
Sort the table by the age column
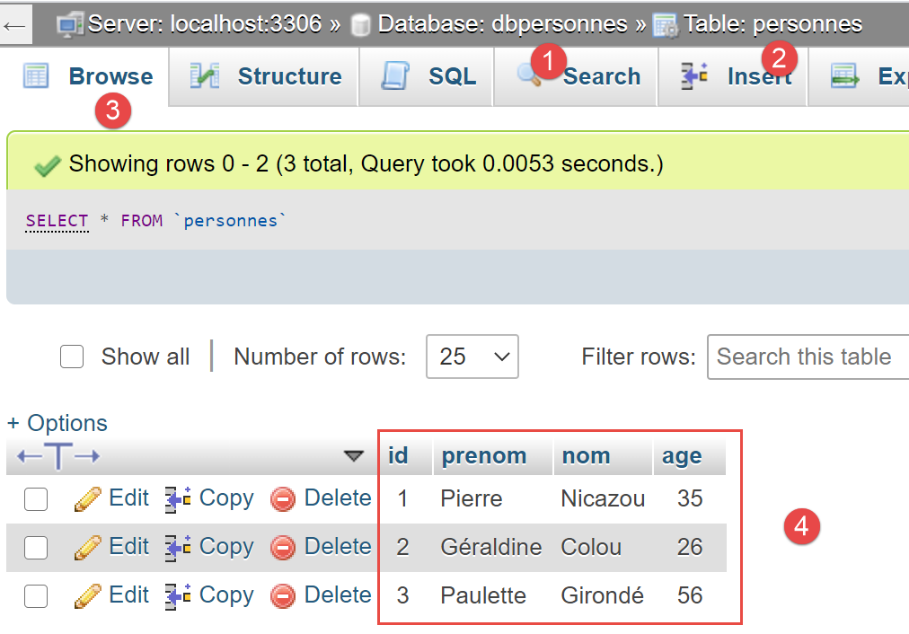click(681, 456)
